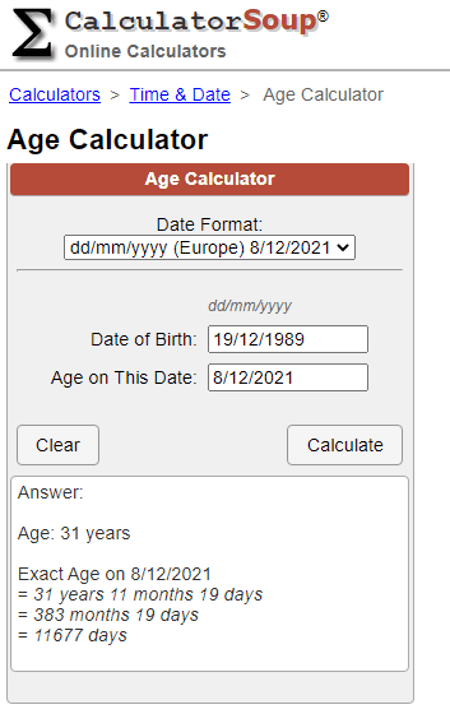450x714 pixels.
Task: Click the CalculatorSoup site title
Action: (196, 22)
